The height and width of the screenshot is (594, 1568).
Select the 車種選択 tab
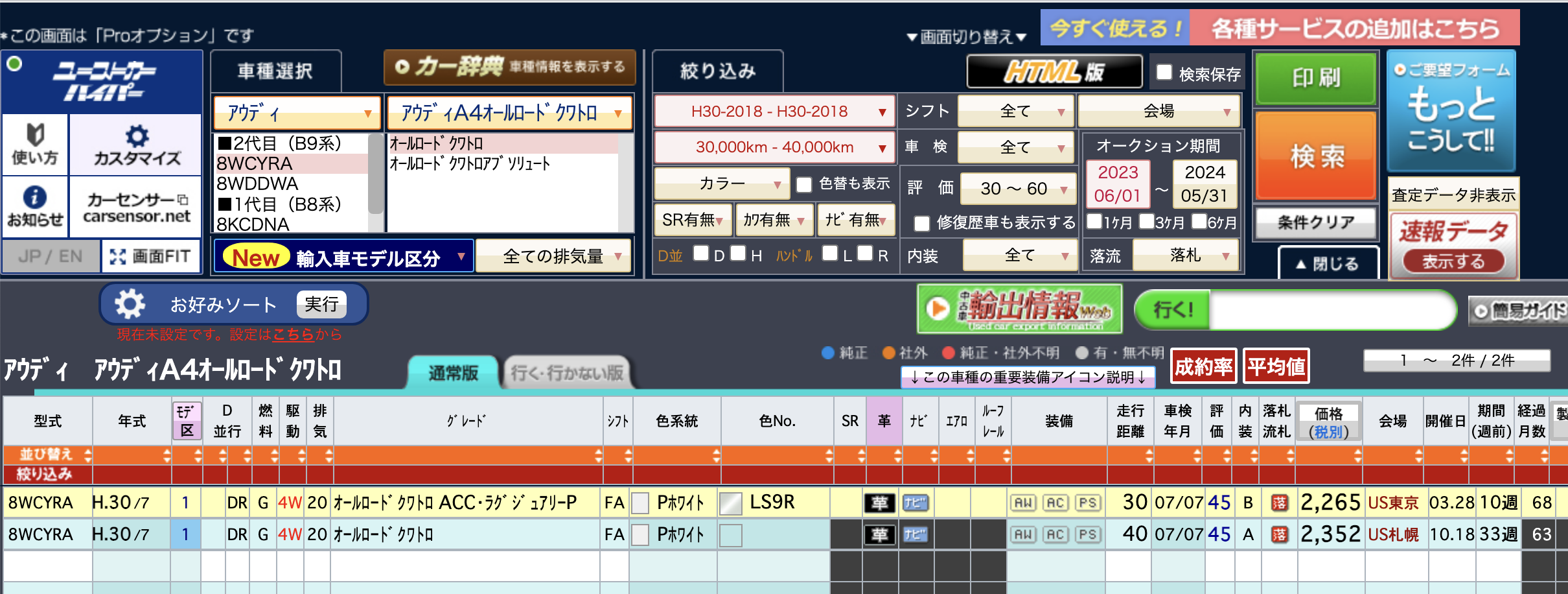click(275, 71)
